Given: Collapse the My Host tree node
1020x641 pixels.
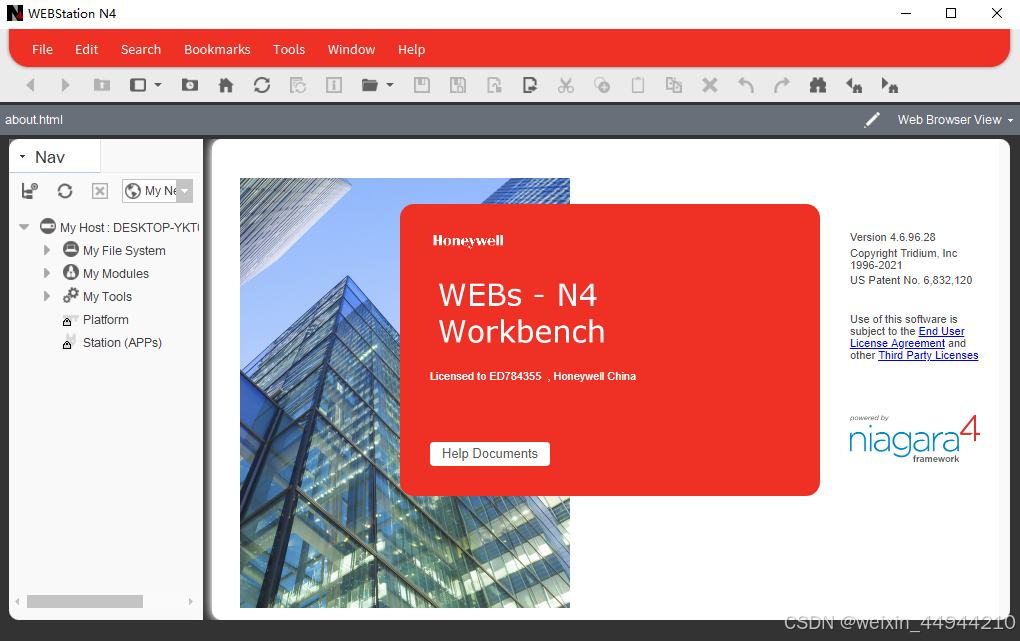Looking at the screenshot, I should (x=24, y=227).
